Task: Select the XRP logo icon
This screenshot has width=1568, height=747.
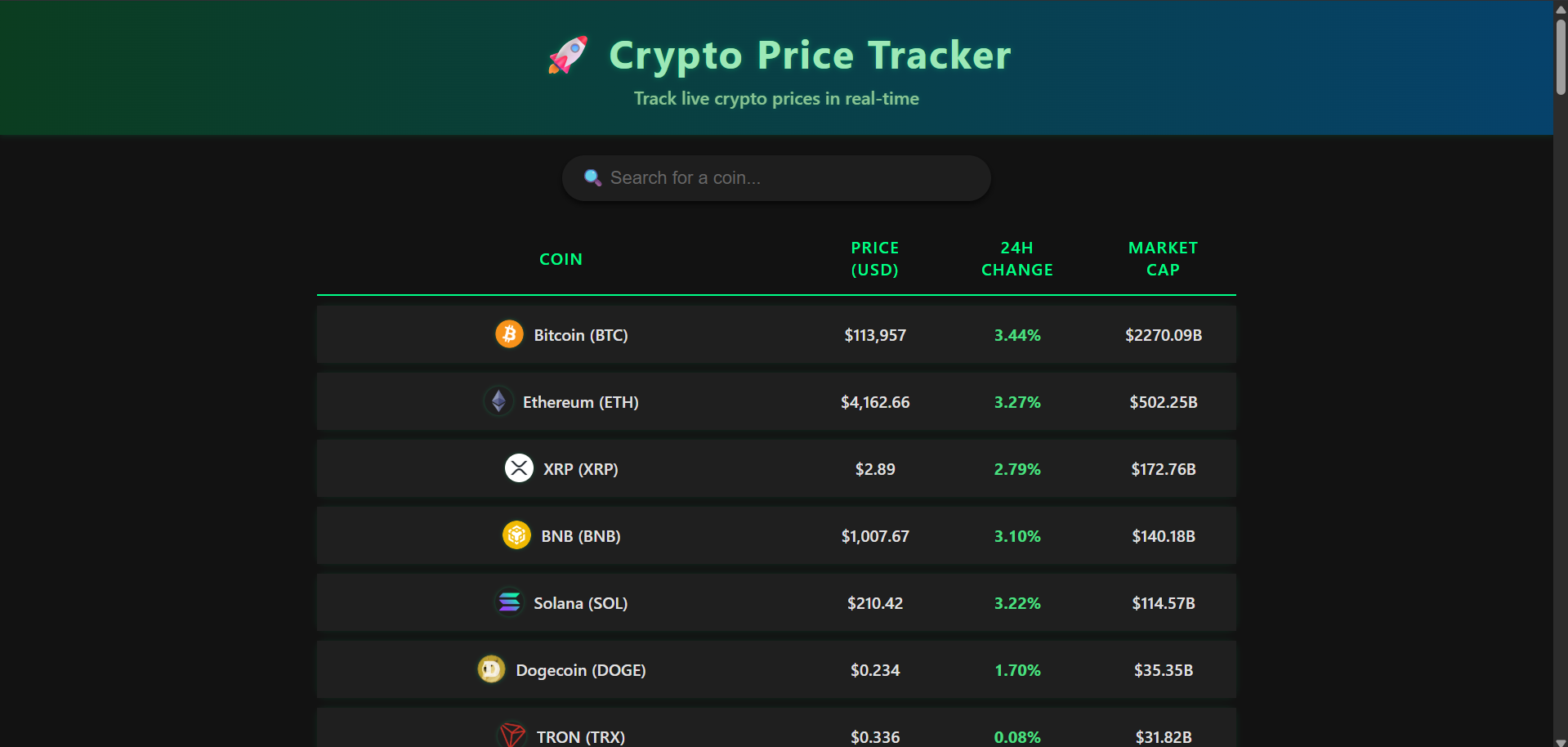Action: [x=519, y=468]
